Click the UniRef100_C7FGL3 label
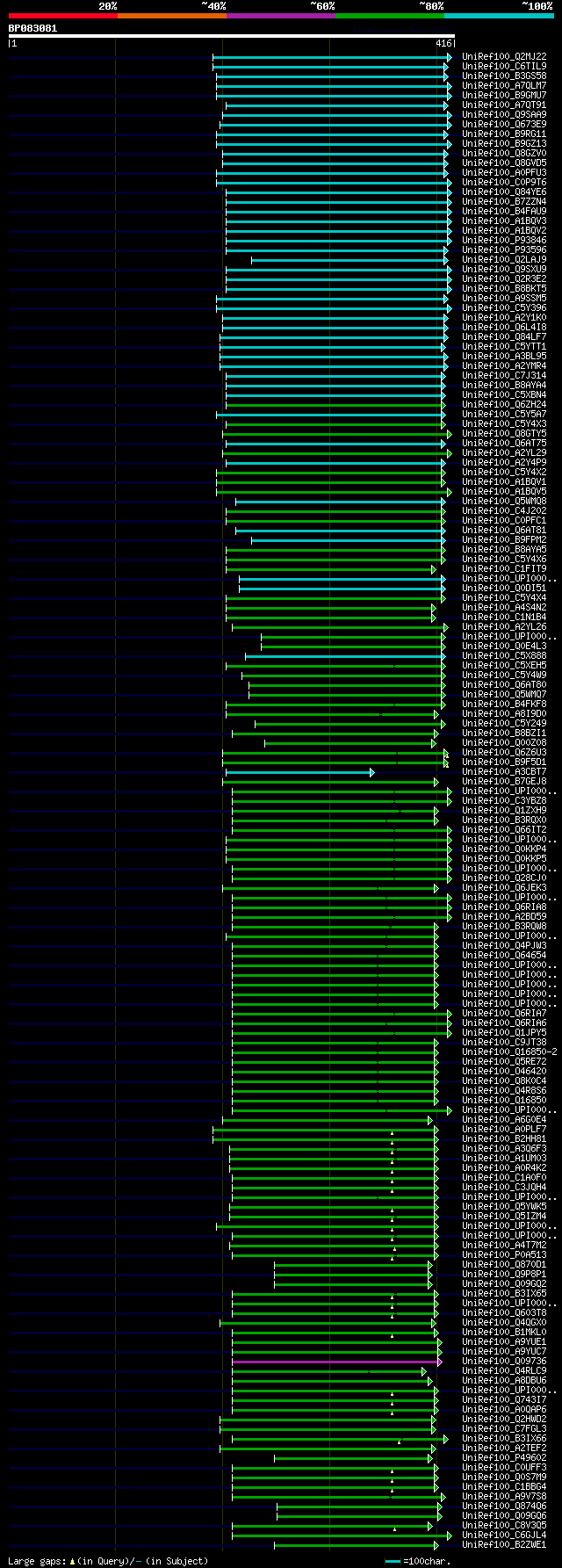 [x=504, y=1428]
